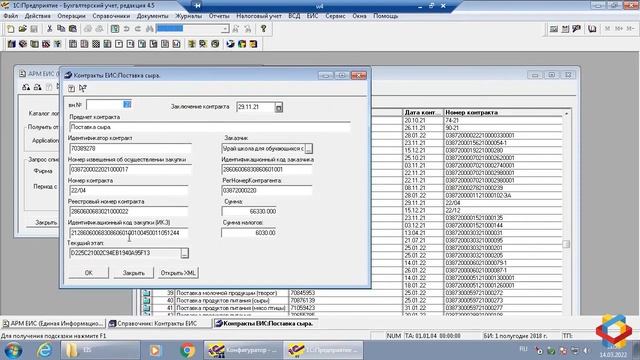Click the Syntax Helper book icon
Screen dimensions: 640x360
(x=592, y=29)
